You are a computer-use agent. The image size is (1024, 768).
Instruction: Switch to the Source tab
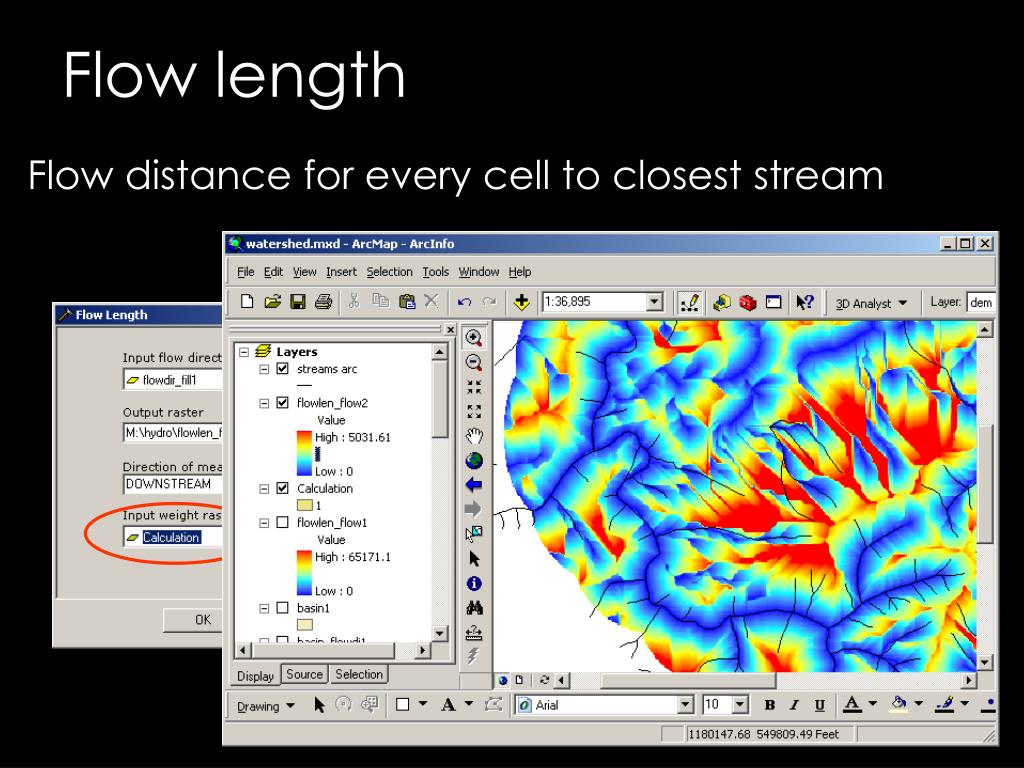pos(304,675)
